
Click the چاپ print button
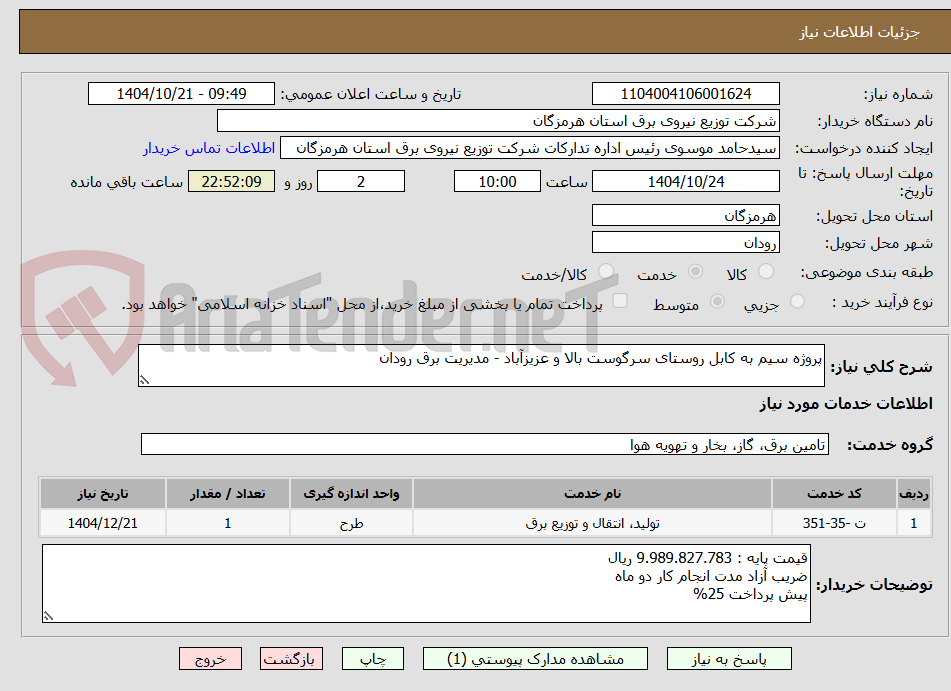(x=373, y=659)
